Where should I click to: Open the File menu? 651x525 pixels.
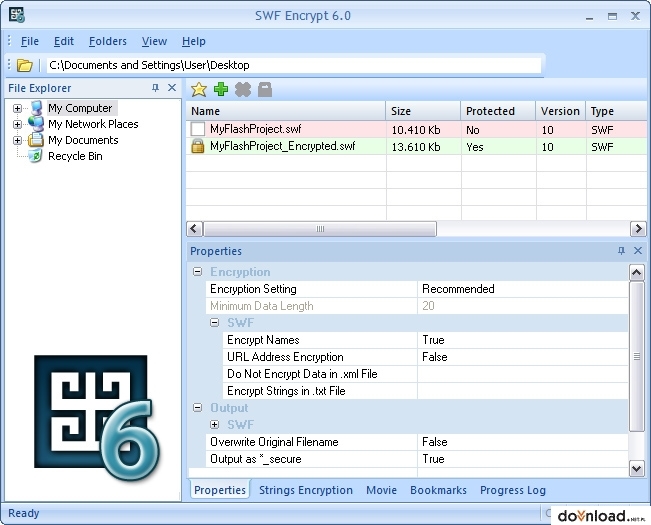pos(30,41)
